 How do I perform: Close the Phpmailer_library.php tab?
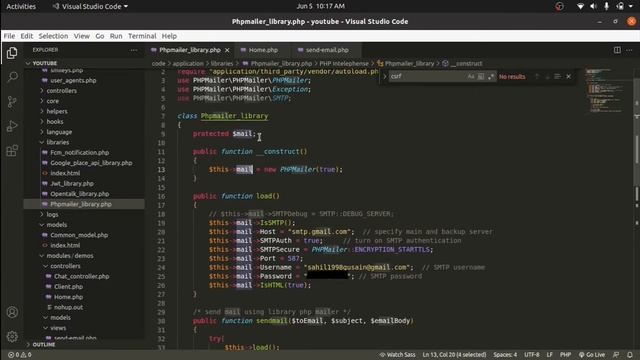pyautogui.click(x=227, y=50)
